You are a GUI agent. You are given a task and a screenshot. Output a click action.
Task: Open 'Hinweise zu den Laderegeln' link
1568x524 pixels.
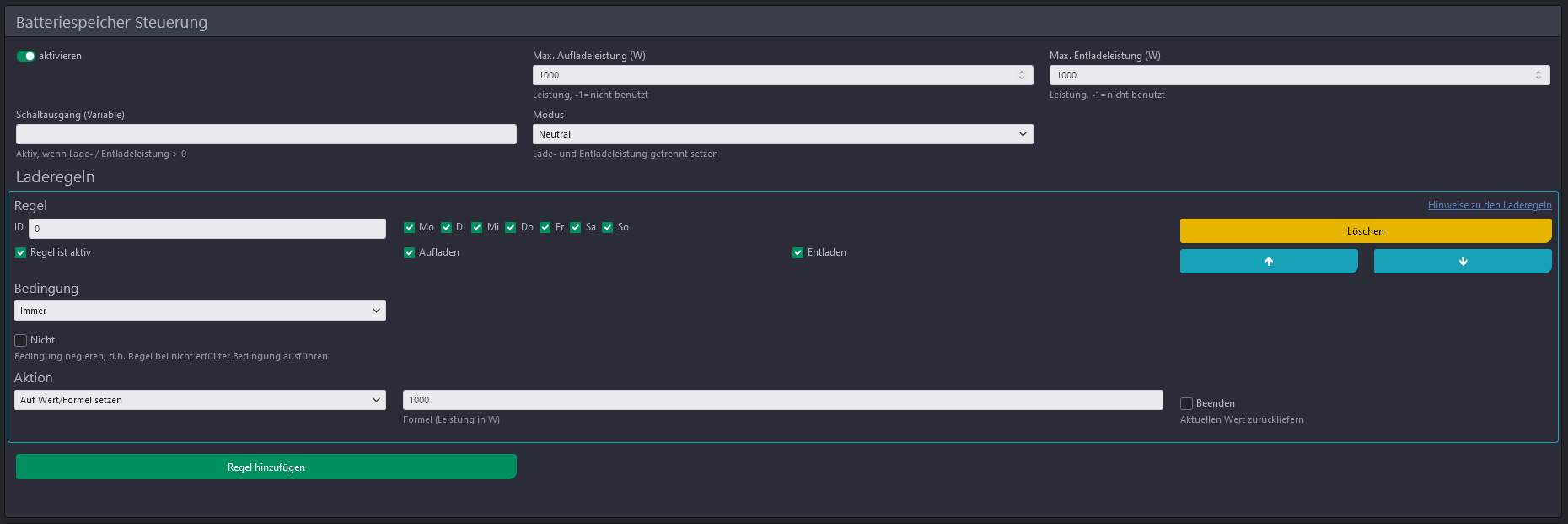click(1489, 205)
